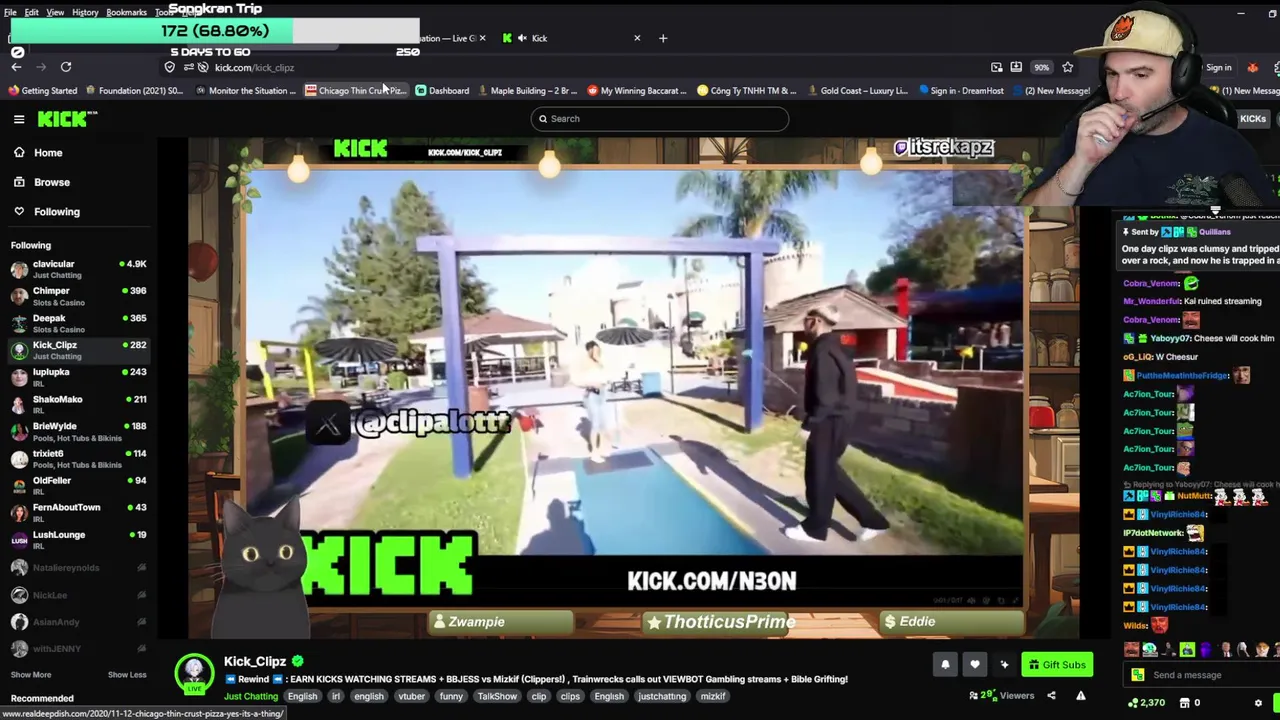Open BrieWylde channel in Following list

(78, 431)
